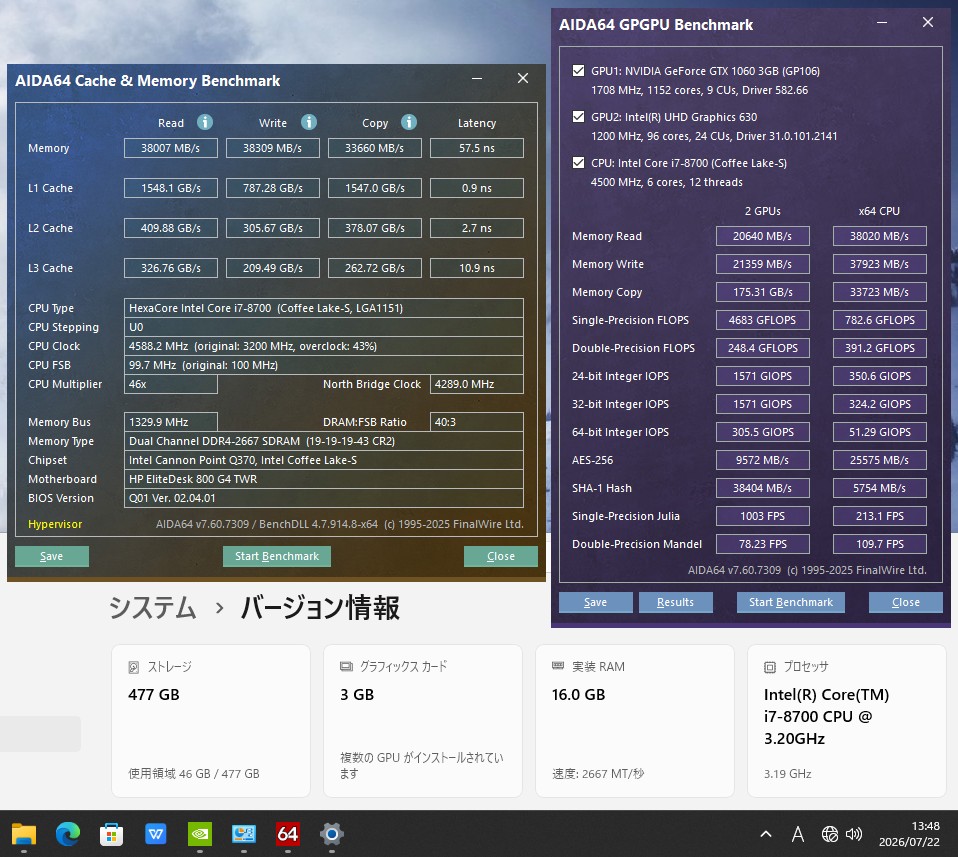Viewport: 958px width, 857px height.
Task: Open the blue W app on taskbar
Action: 156,834
